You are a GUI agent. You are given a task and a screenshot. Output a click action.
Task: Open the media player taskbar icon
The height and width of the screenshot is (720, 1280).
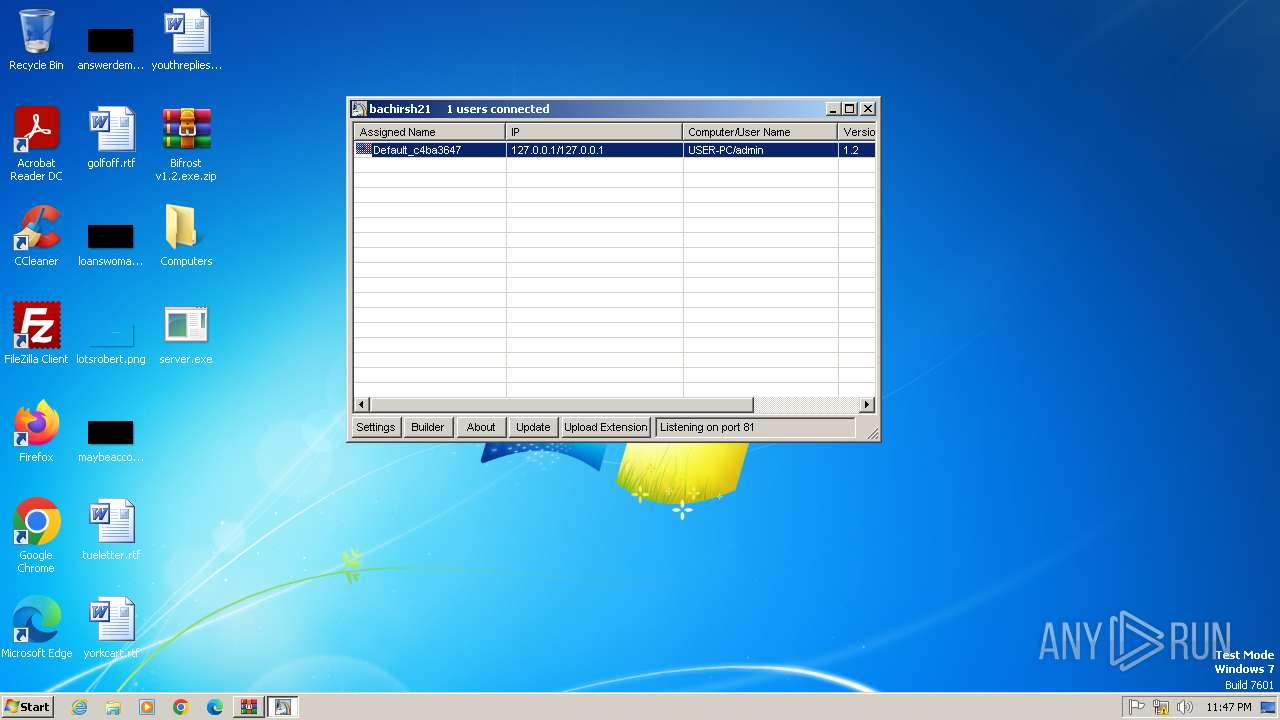point(147,707)
